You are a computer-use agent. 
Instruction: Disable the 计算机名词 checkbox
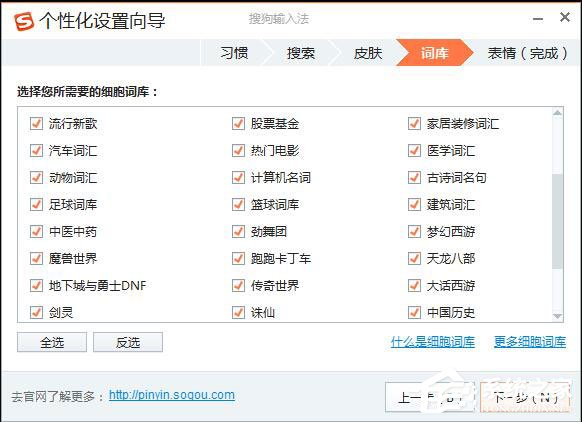point(238,177)
